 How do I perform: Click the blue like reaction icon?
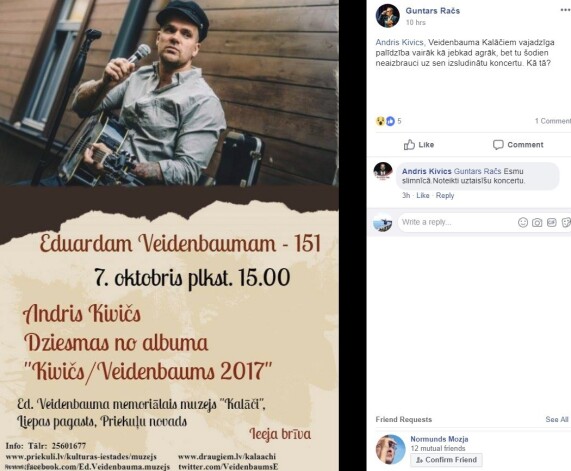(390, 121)
